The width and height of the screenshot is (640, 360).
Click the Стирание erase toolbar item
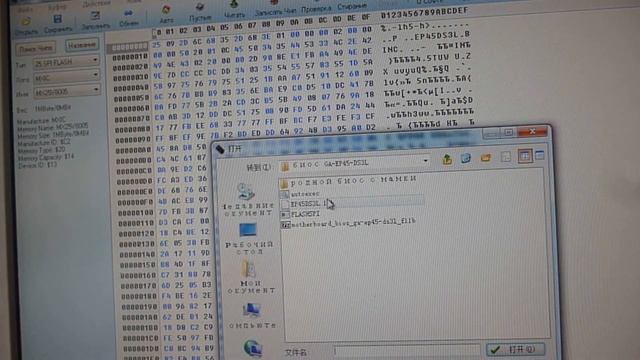[352, 7]
